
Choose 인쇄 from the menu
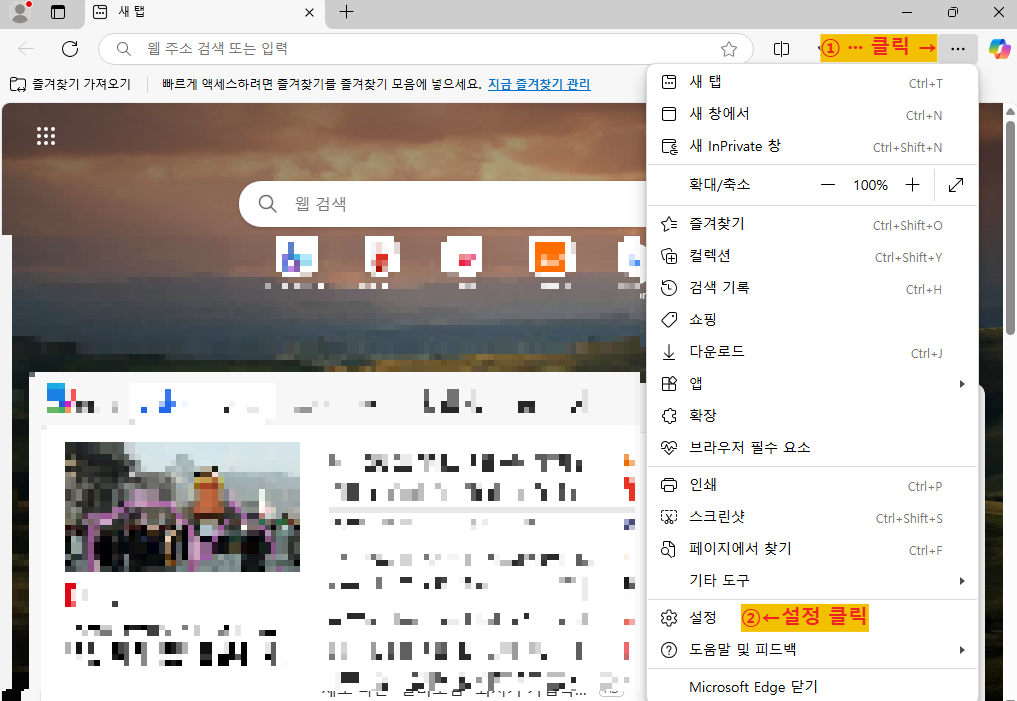812,485
